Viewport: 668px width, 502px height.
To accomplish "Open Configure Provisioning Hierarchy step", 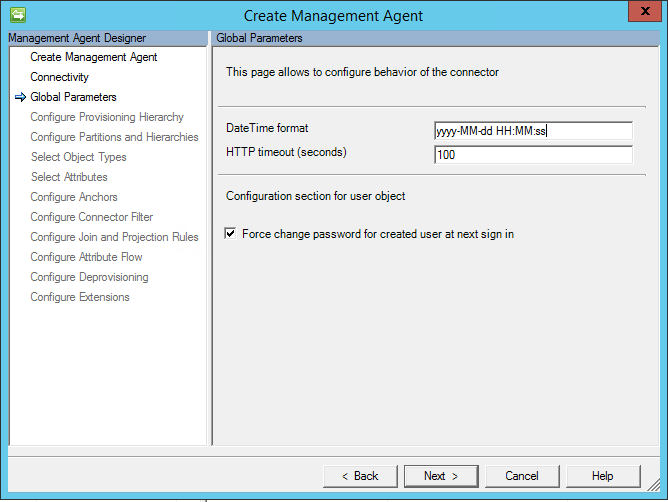I will (106, 117).
